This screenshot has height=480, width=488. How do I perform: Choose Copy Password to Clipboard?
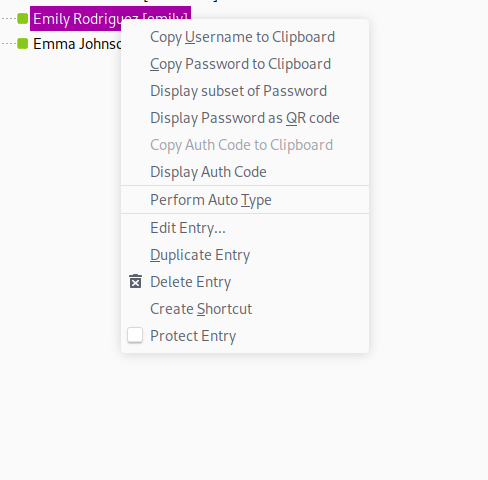click(245, 64)
